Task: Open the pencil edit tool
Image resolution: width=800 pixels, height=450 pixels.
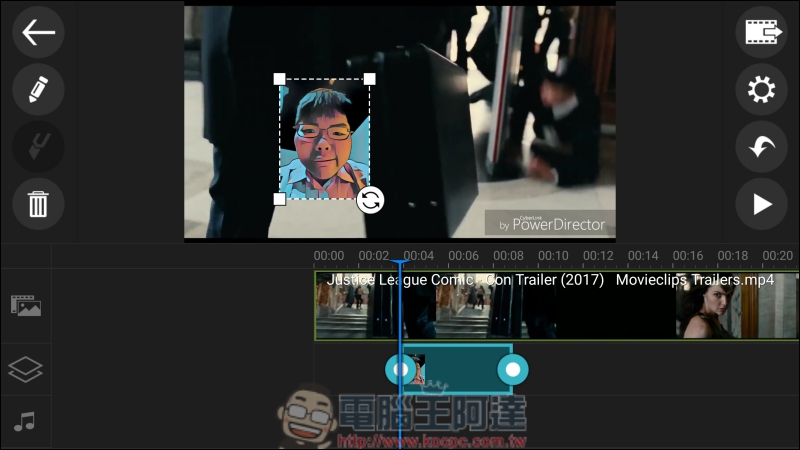Action: tap(38, 89)
